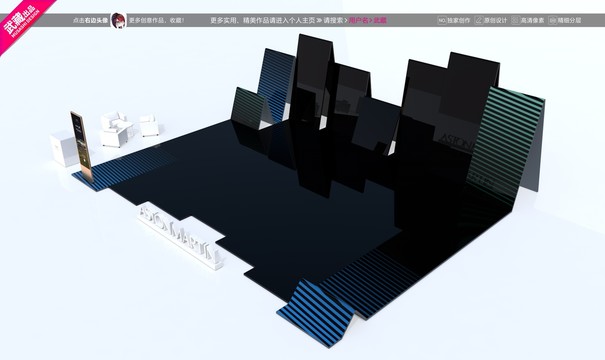Click the NO. icon beside 独家创作
Viewport: 605px width, 360px height.
[x=442, y=20]
